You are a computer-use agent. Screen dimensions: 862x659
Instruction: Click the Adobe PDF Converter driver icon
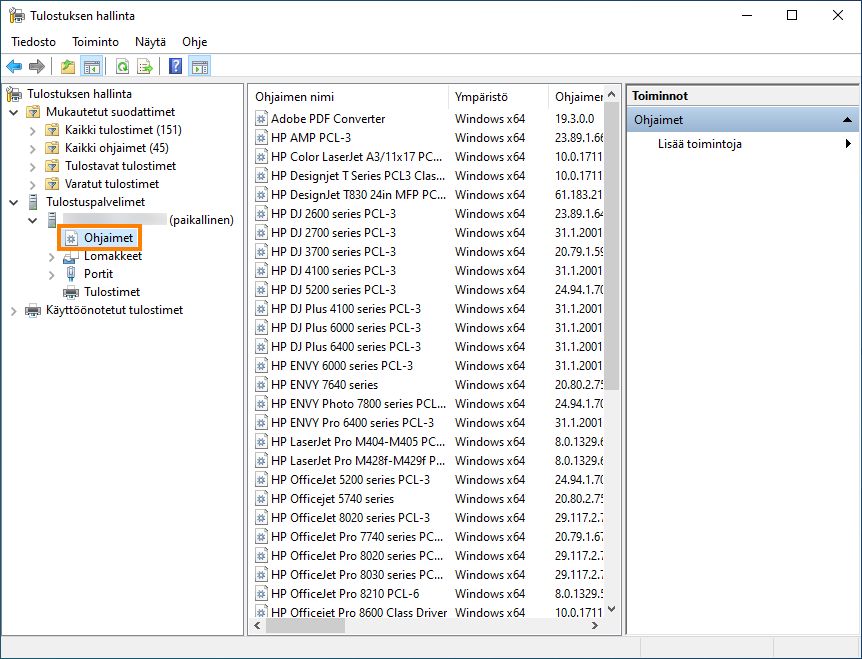[x=260, y=118]
